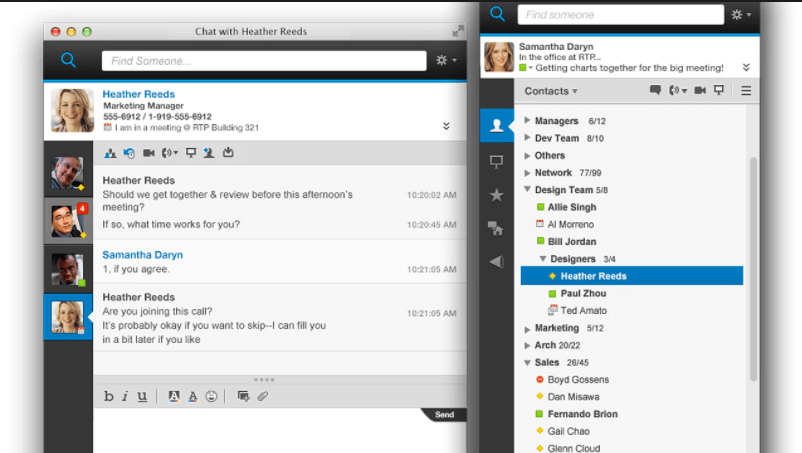The width and height of the screenshot is (802, 453).
Task: Select chat thumbnail with 4 unread badge
Action: pyautogui.click(x=69, y=221)
